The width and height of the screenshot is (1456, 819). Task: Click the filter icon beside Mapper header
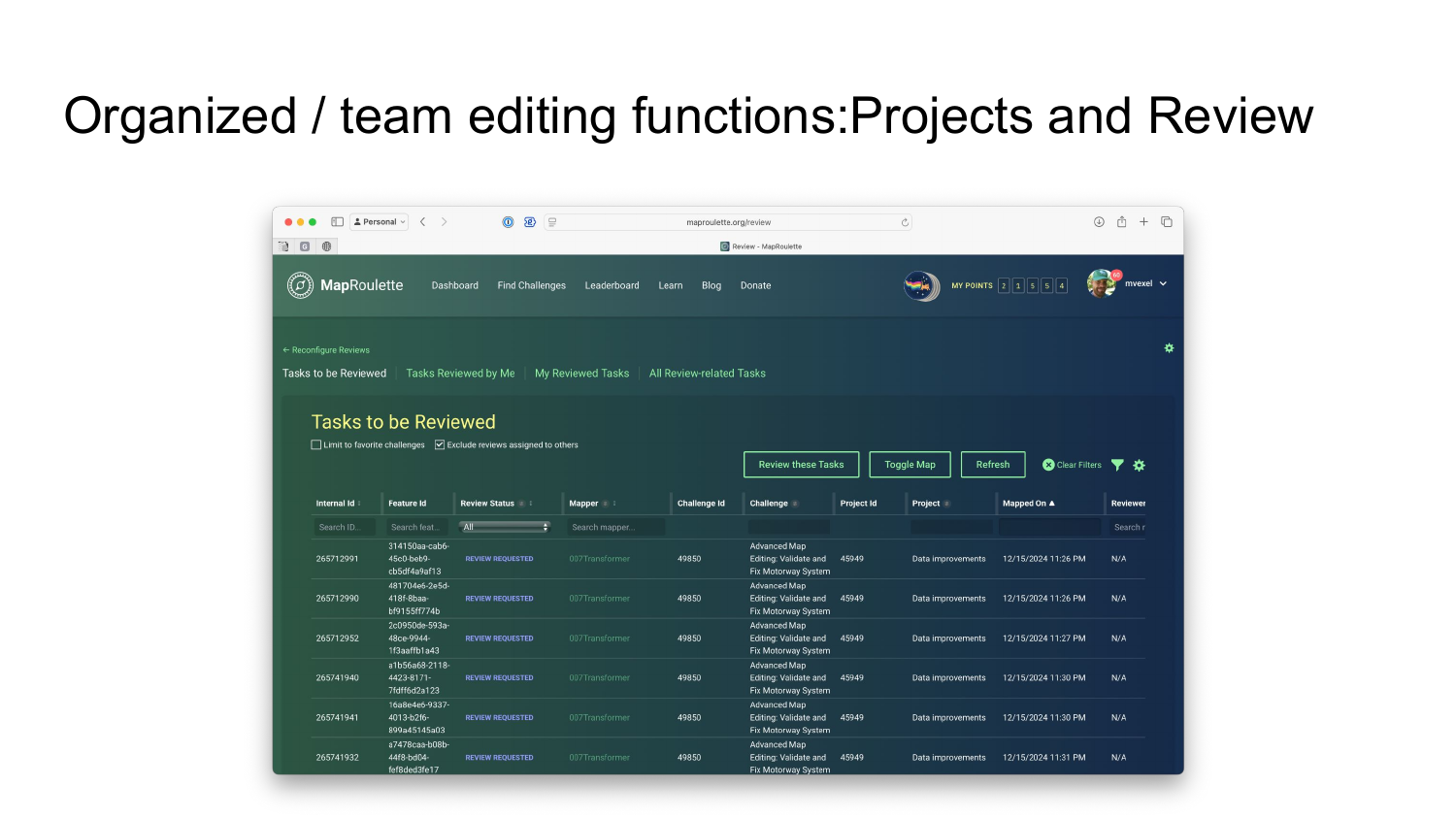(605, 504)
